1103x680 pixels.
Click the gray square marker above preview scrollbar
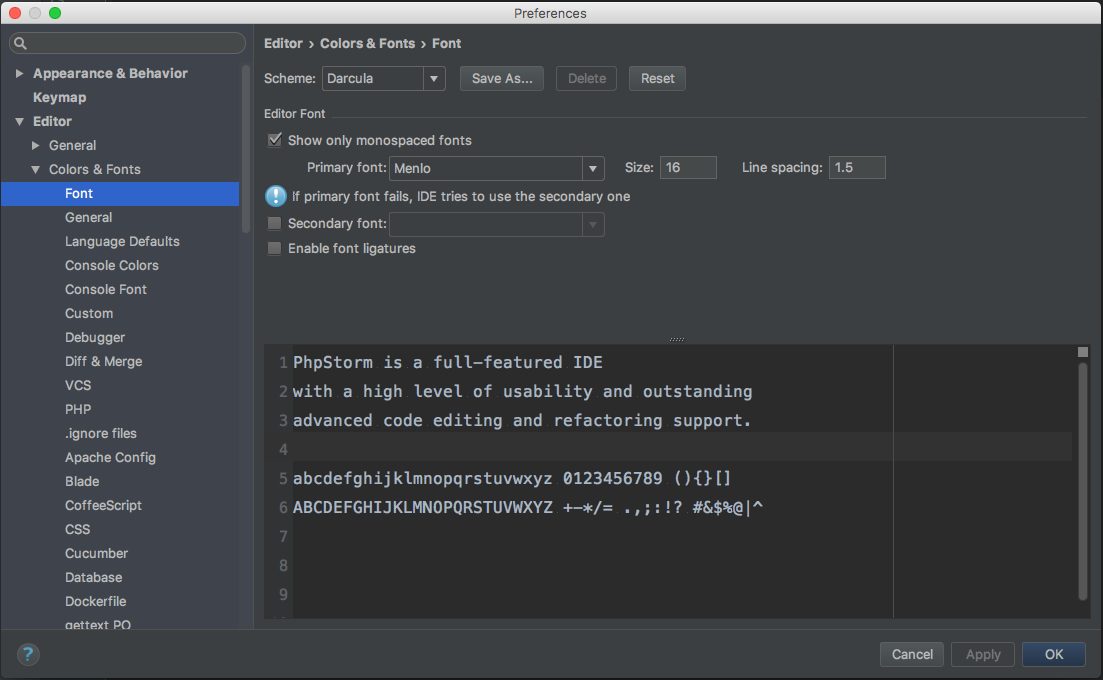(x=1083, y=352)
